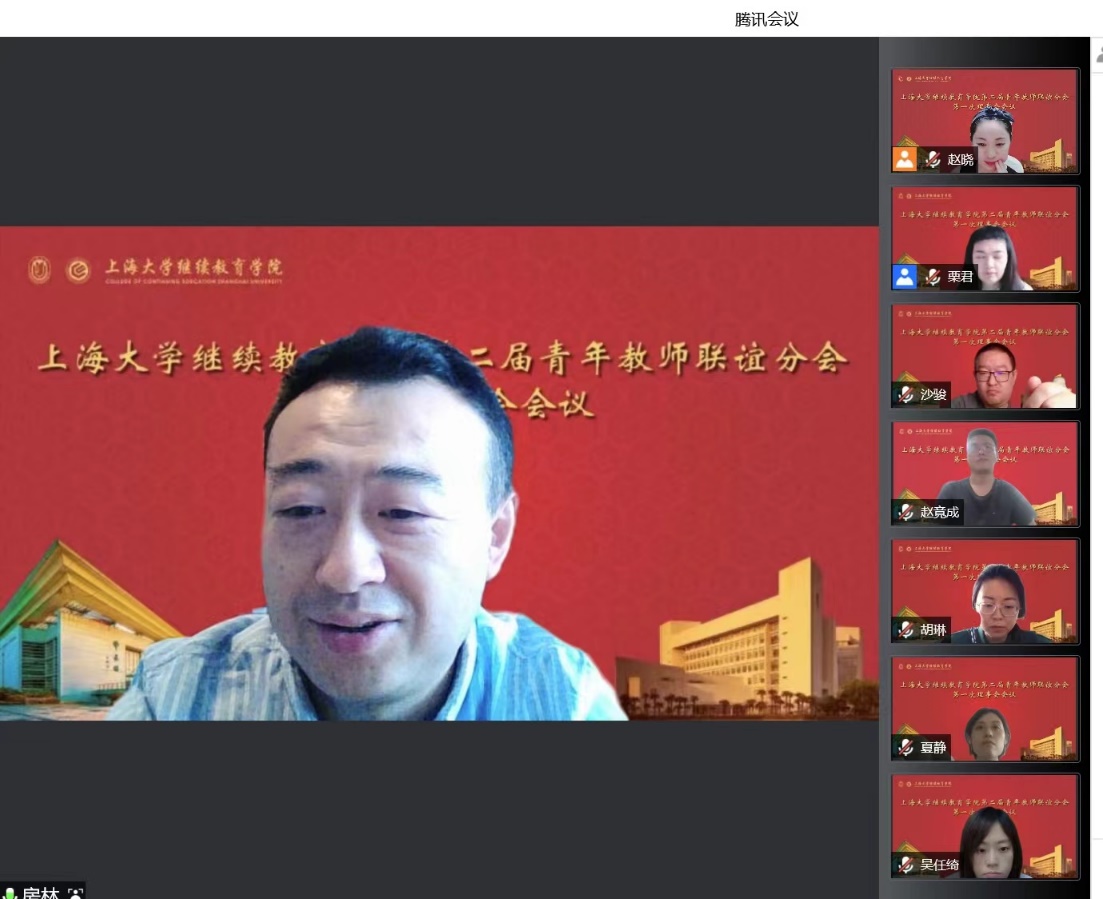Click the orange avatar icon beside 赵晓

coord(905,159)
